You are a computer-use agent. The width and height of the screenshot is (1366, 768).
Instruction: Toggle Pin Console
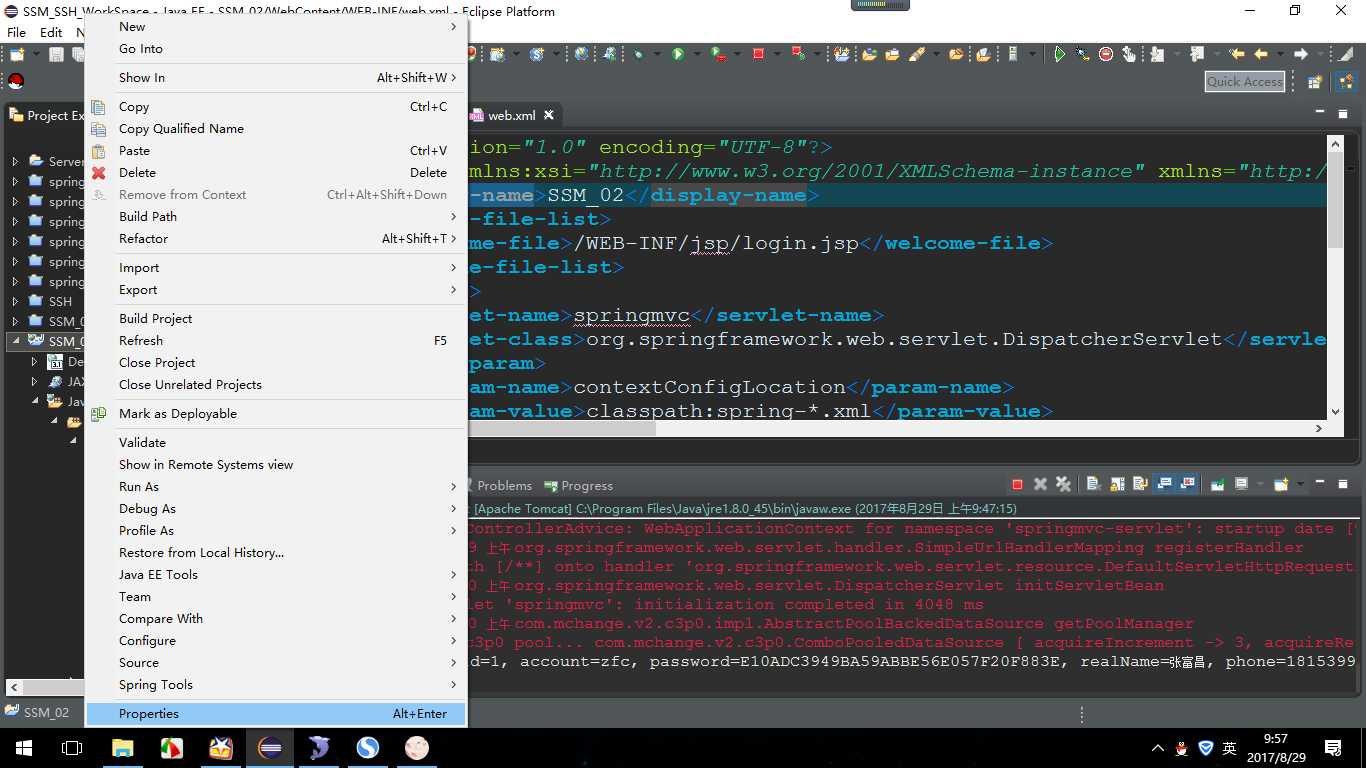click(1218, 485)
